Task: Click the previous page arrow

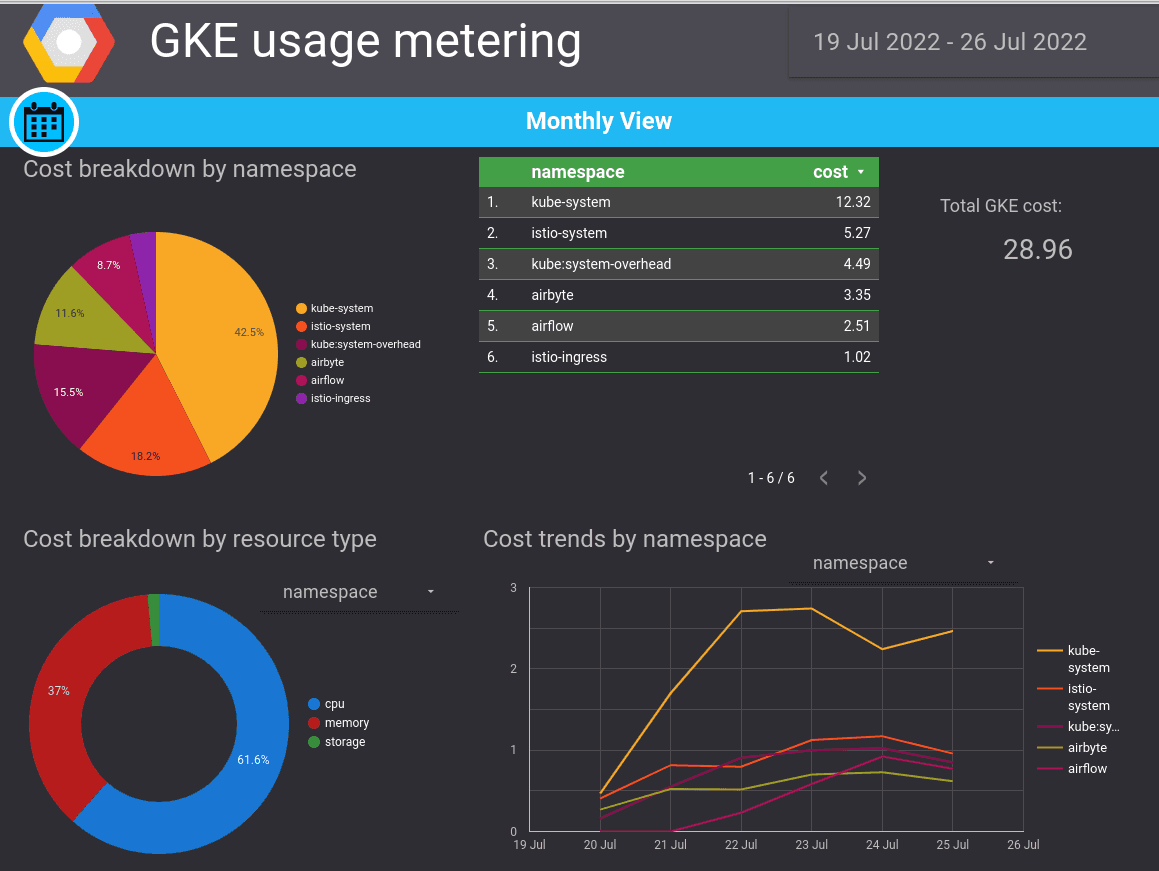Action: click(823, 478)
